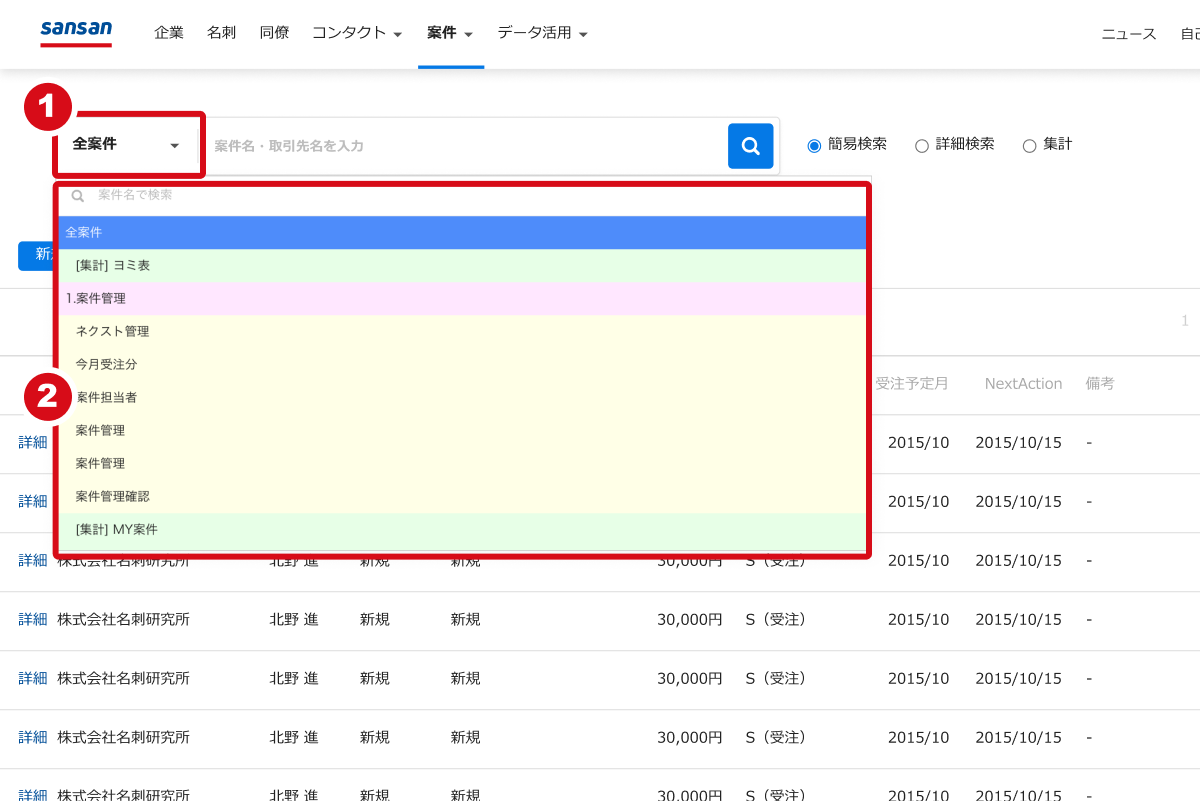Click 詳細 on the first deal row

coord(31,442)
